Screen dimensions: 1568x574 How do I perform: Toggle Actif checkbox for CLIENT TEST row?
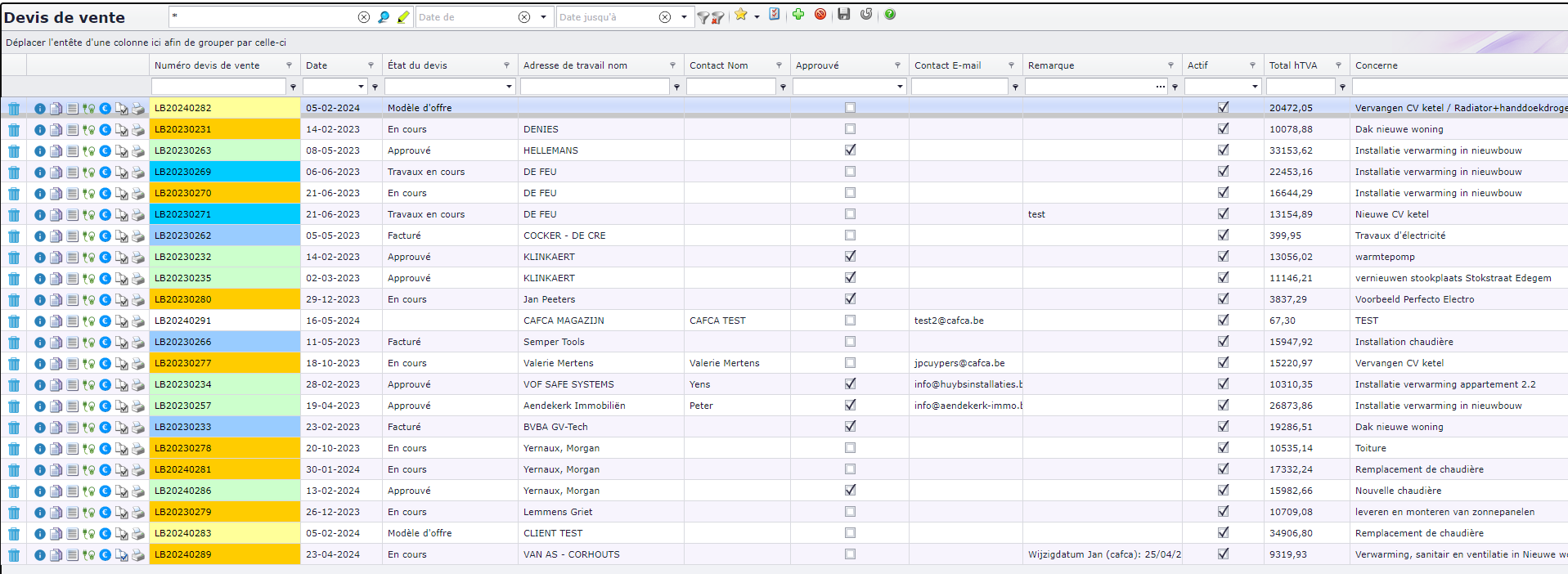(1223, 532)
